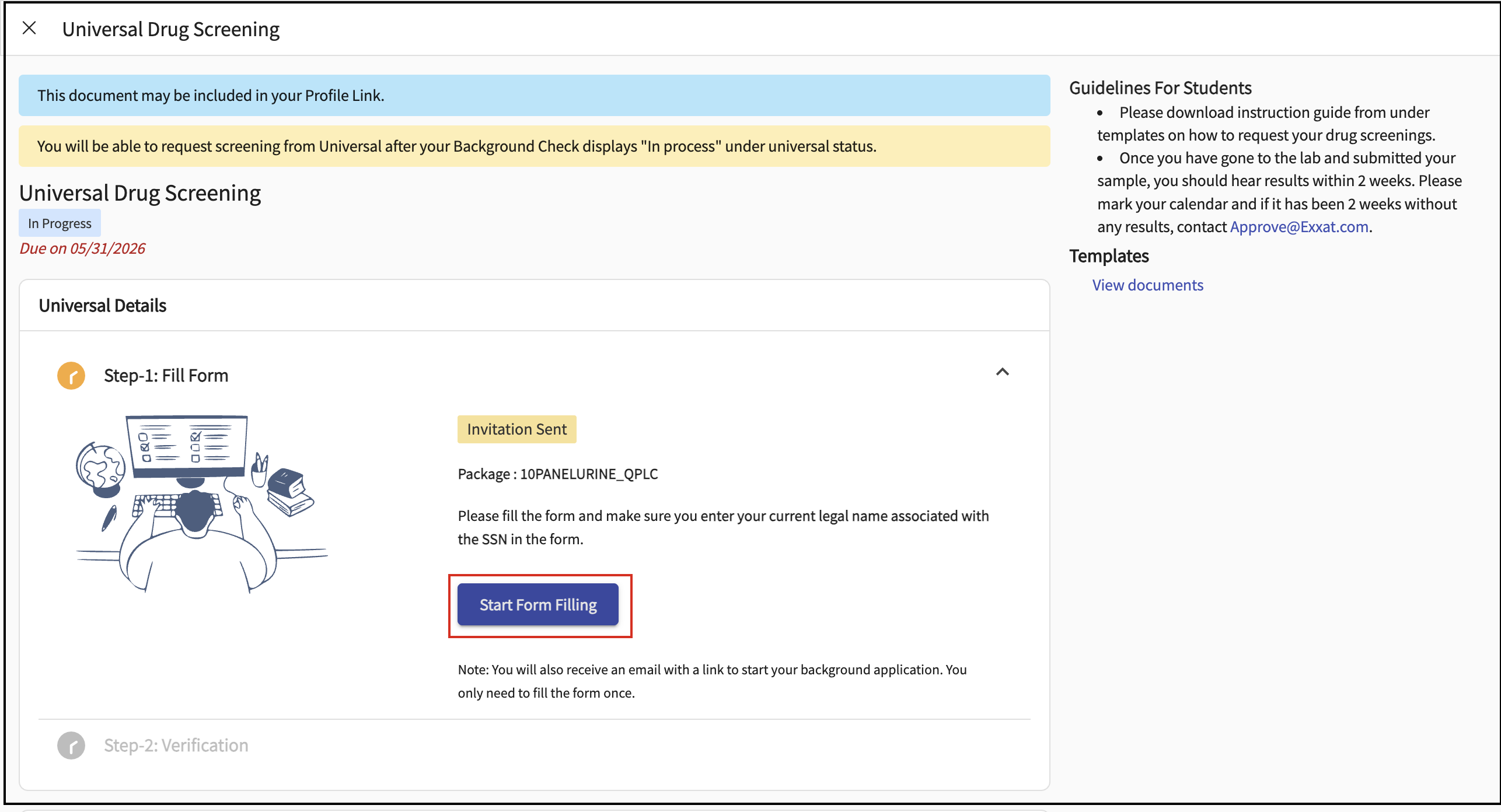Click the Approve@Exxat.com email link
The height and width of the screenshot is (812, 1501).
[1299, 226]
